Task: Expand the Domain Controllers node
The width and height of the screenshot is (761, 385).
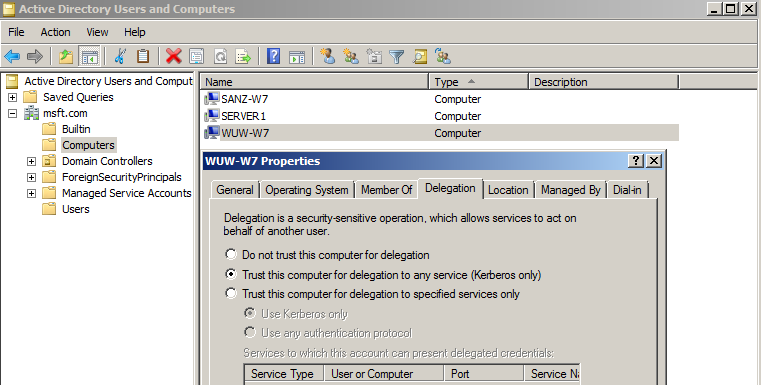Action: click(x=32, y=161)
